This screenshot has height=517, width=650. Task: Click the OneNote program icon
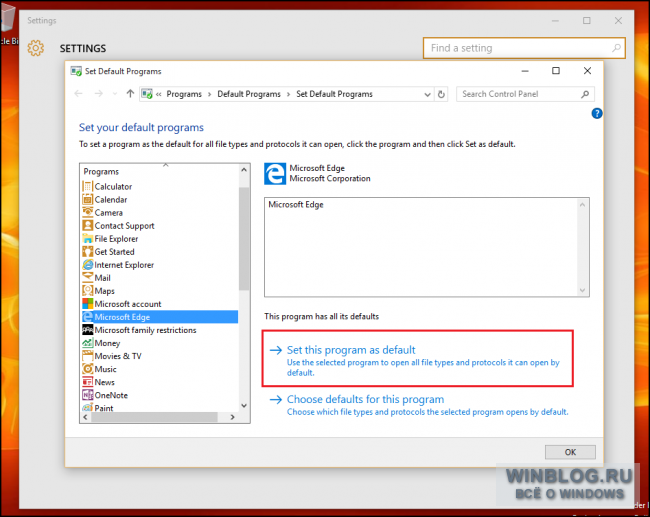click(87, 395)
